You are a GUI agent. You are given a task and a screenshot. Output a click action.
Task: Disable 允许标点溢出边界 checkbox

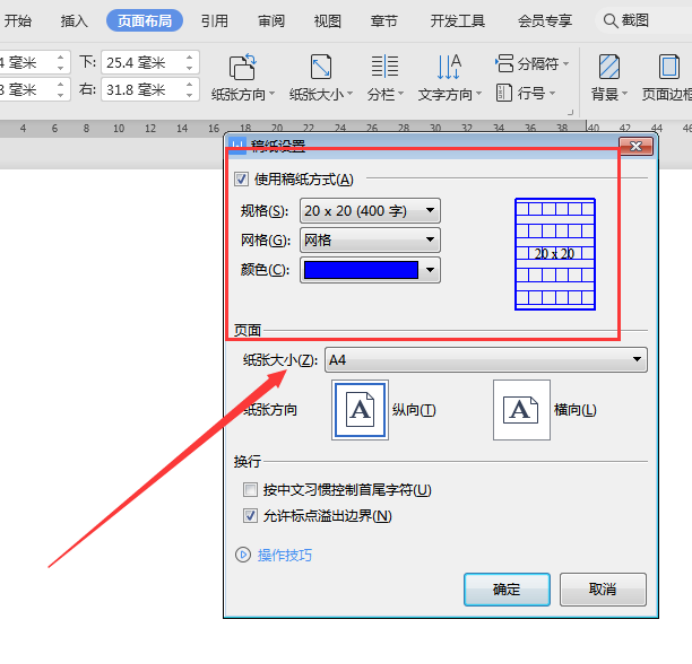(x=250, y=515)
